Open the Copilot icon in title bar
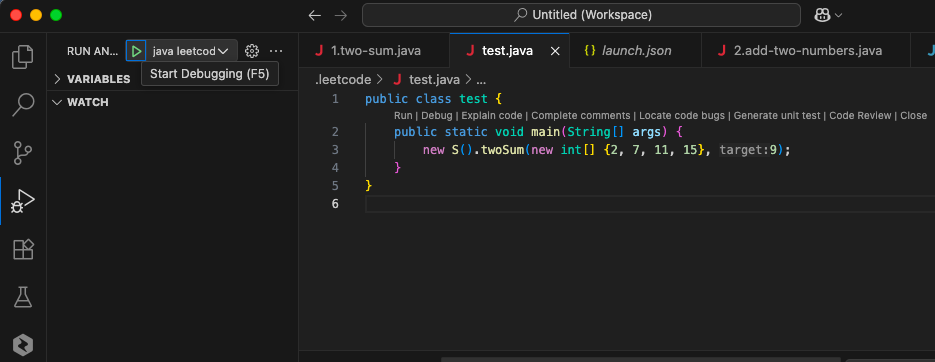The width and height of the screenshot is (935, 362). 822,16
